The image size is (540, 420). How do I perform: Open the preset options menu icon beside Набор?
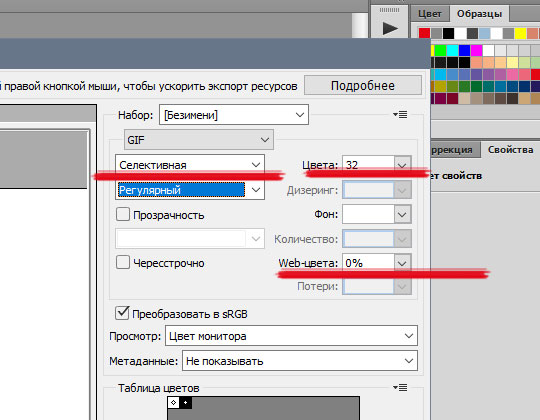[400, 114]
